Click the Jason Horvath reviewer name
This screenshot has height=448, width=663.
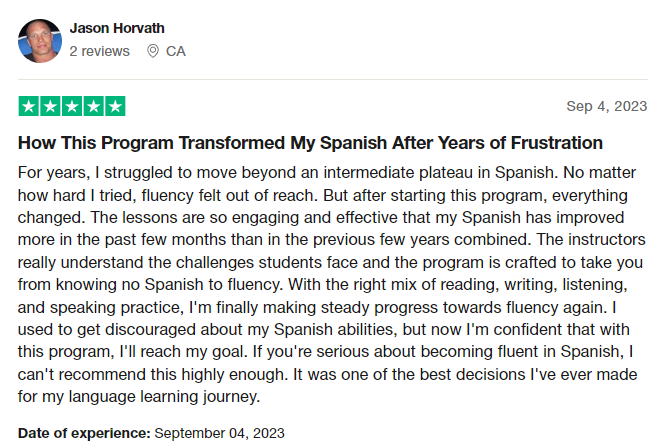coord(117,28)
